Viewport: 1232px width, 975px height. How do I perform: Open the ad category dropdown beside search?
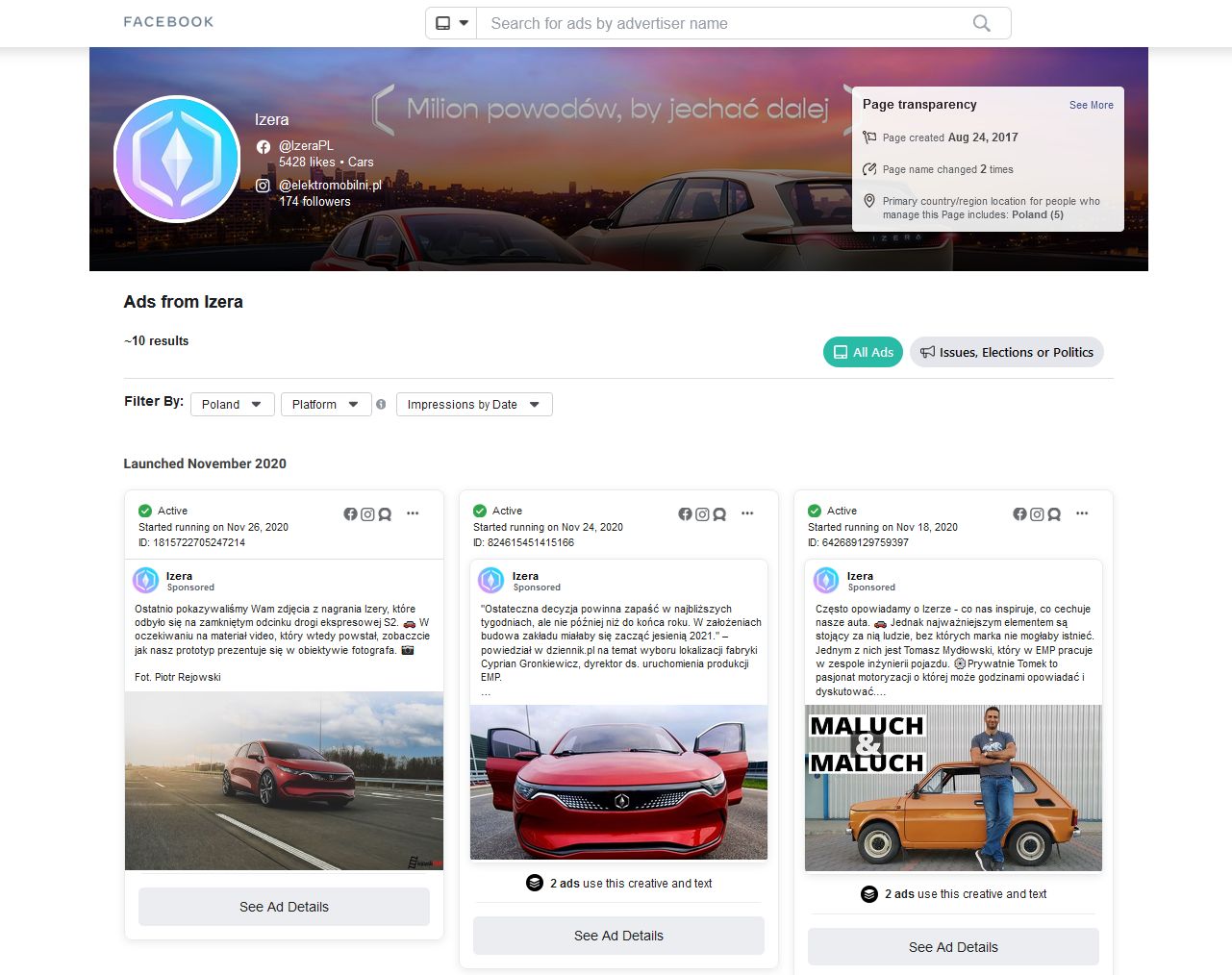click(x=452, y=23)
